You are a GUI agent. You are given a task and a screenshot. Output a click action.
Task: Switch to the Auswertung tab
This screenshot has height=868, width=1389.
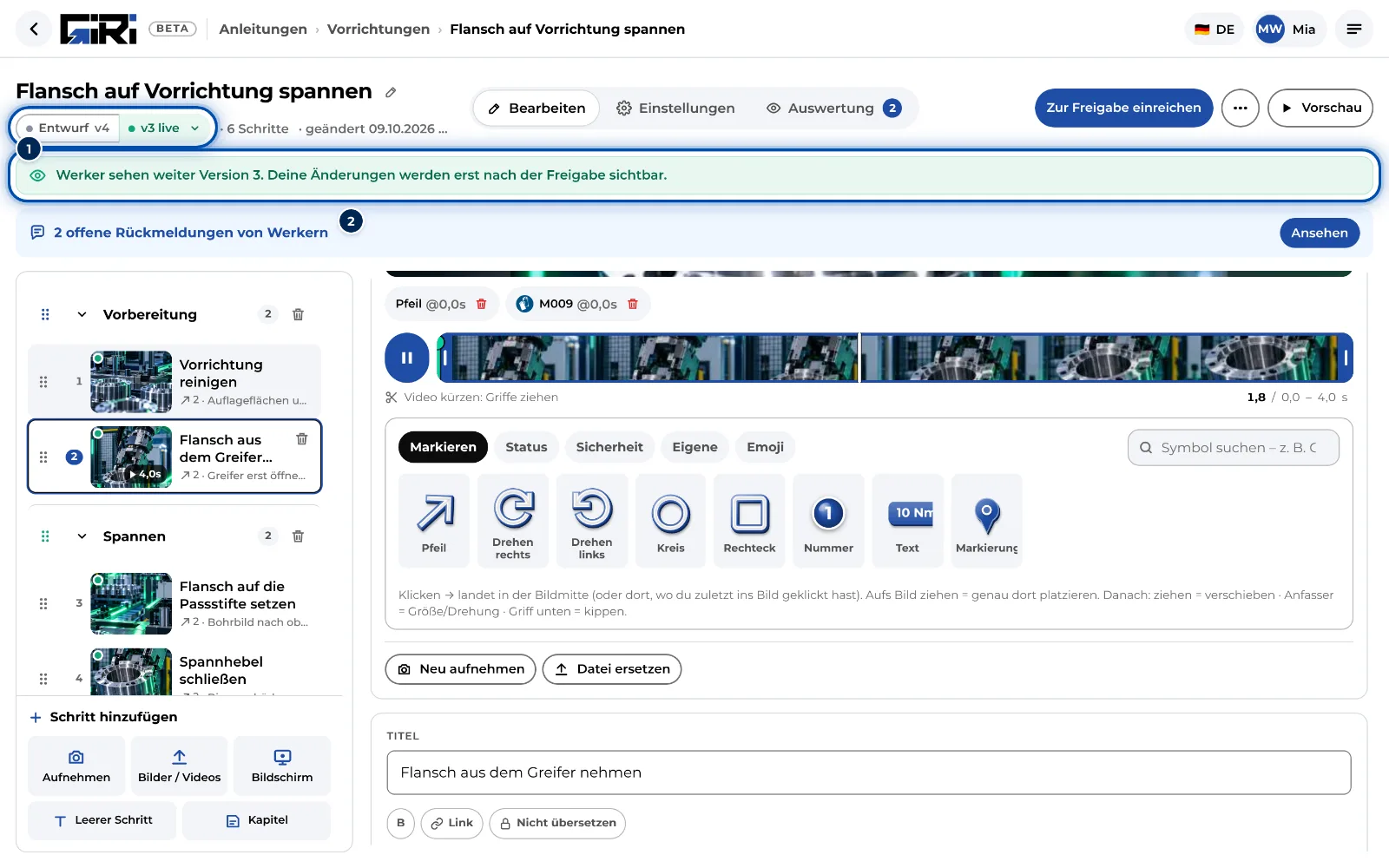(834, 108)
